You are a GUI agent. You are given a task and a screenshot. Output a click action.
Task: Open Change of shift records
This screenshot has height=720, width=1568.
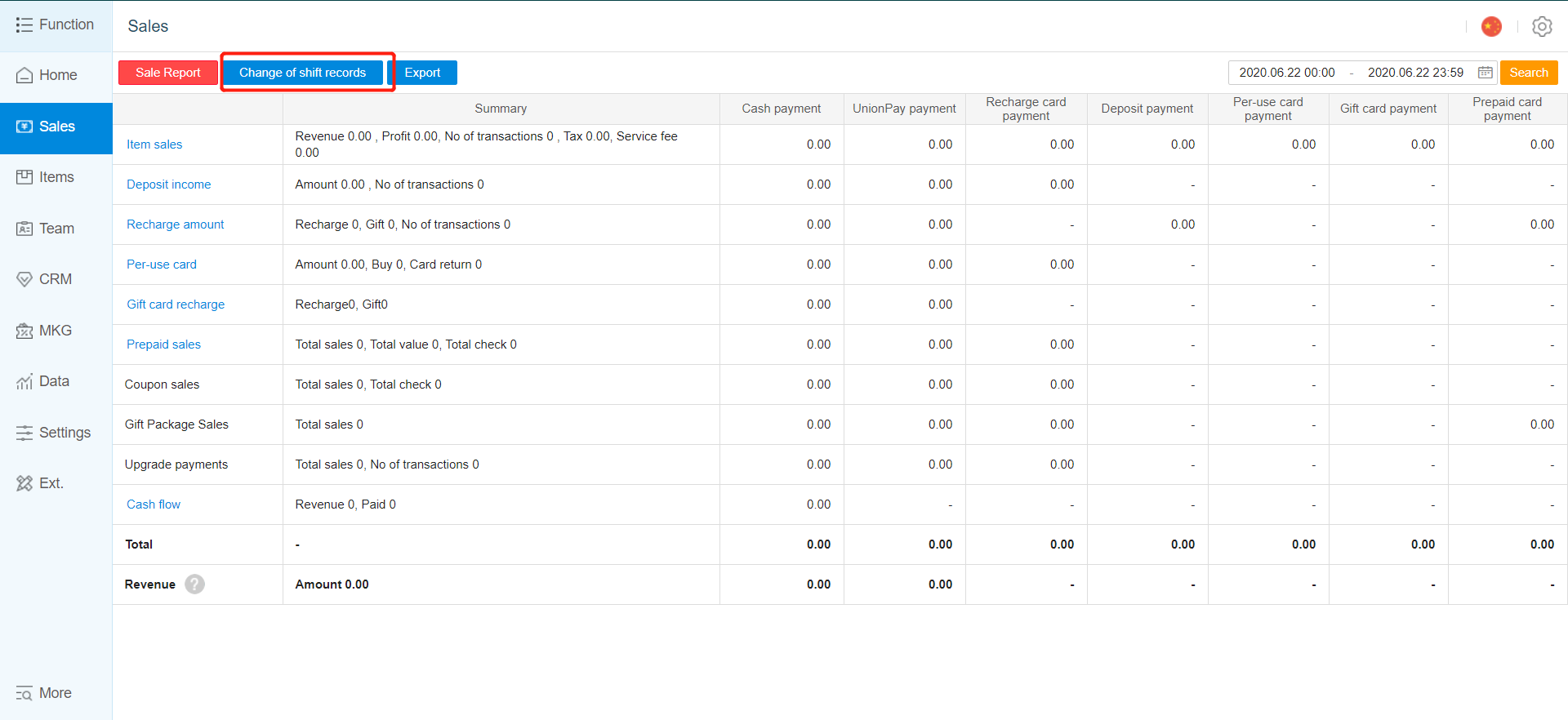click(x=302, y=73)
